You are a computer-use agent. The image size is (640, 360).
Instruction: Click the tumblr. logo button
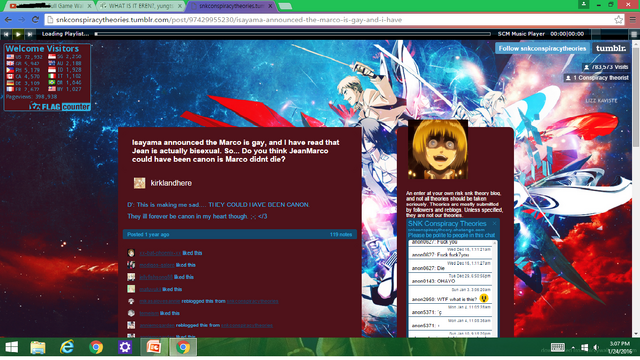tap(611, 48)
